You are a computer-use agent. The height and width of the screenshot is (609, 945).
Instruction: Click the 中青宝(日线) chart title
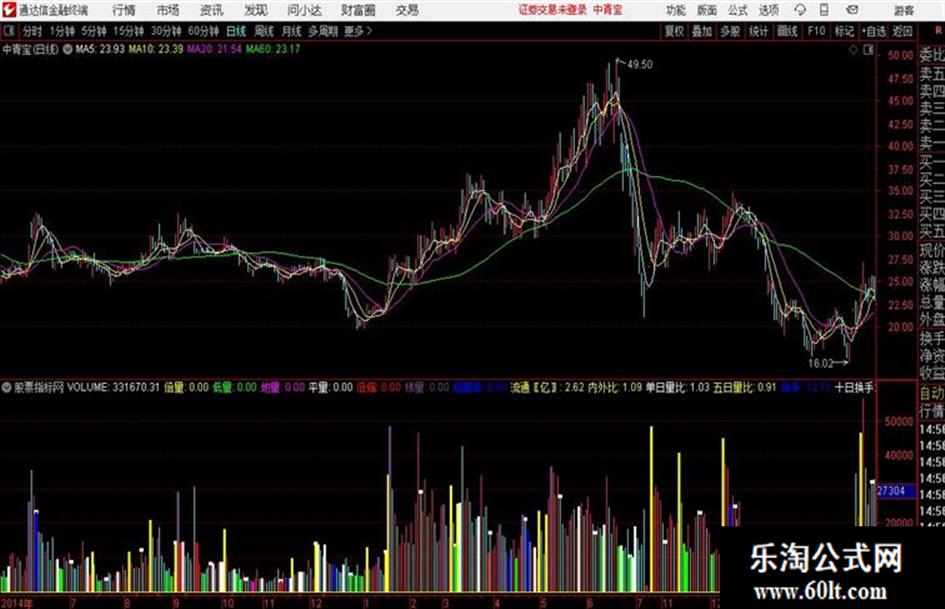coord(30,49)
